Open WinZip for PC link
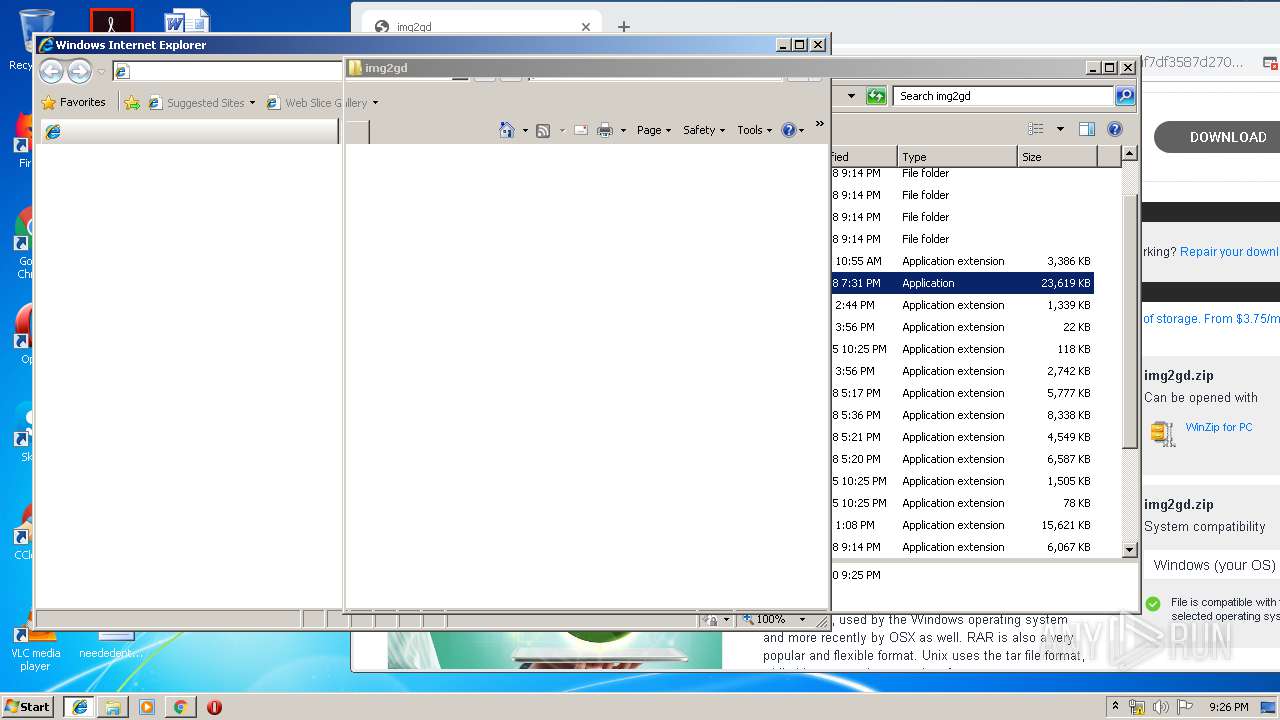Screen dimensions: 1280x720 (x=1219, y=427)
